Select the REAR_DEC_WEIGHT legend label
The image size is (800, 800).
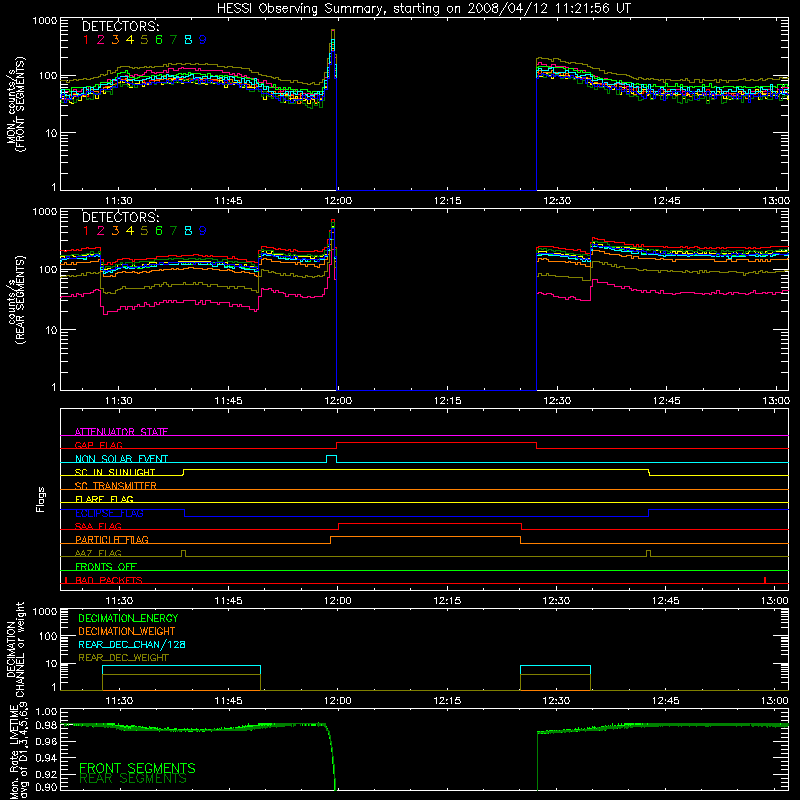tap(123, 658)
